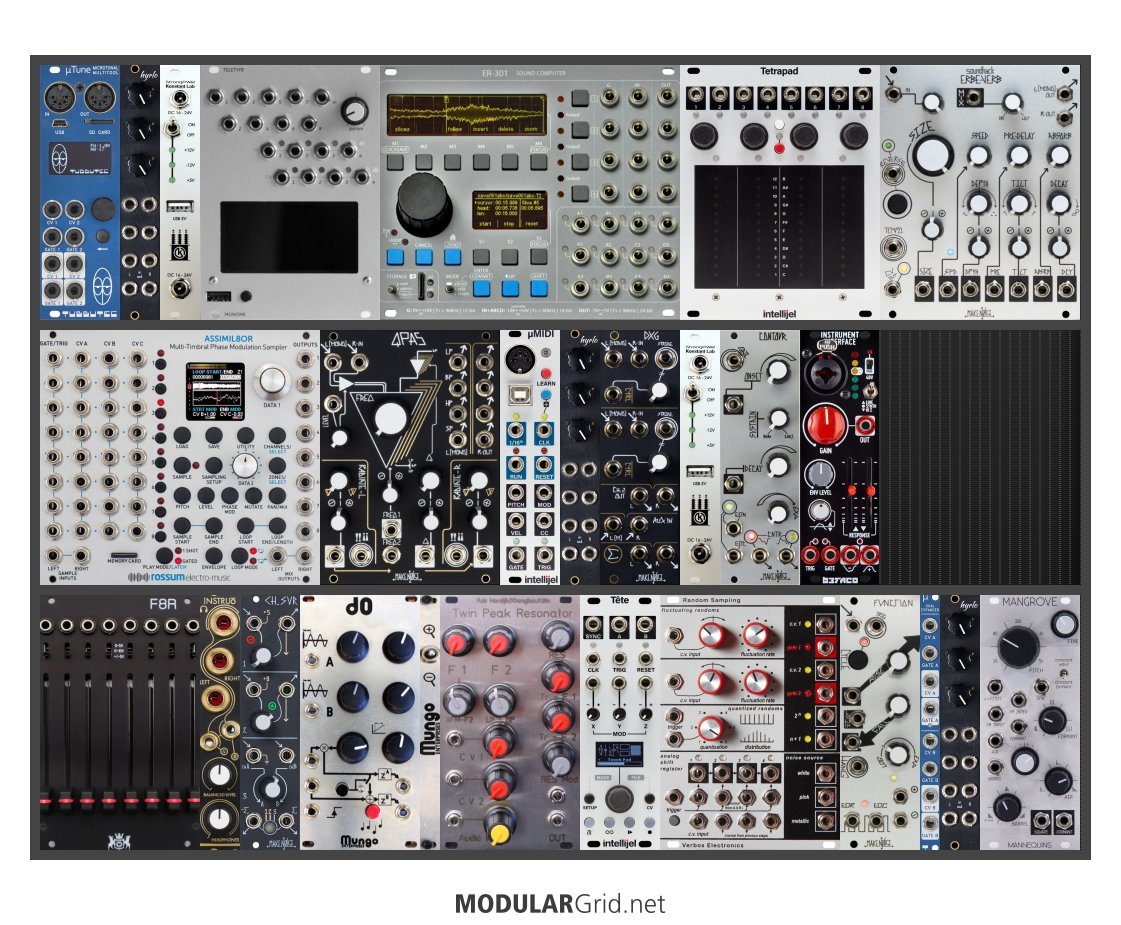Click the magnifier zoom-in icon on Mungo module

tap(430, 630)
